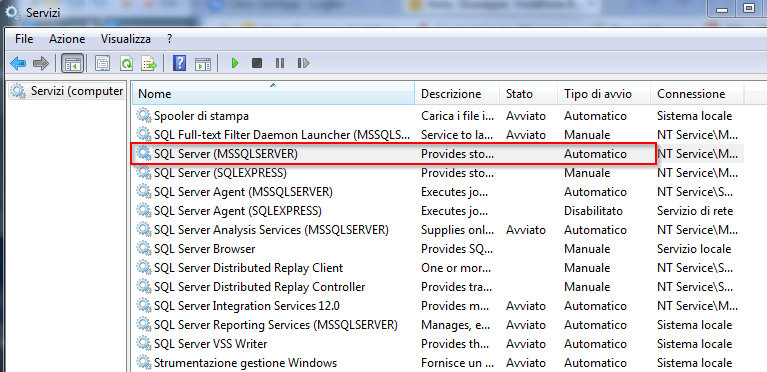Select the SQL Server Browser service
This screenshot has width=767, height=372.
(x=438, y=249)
